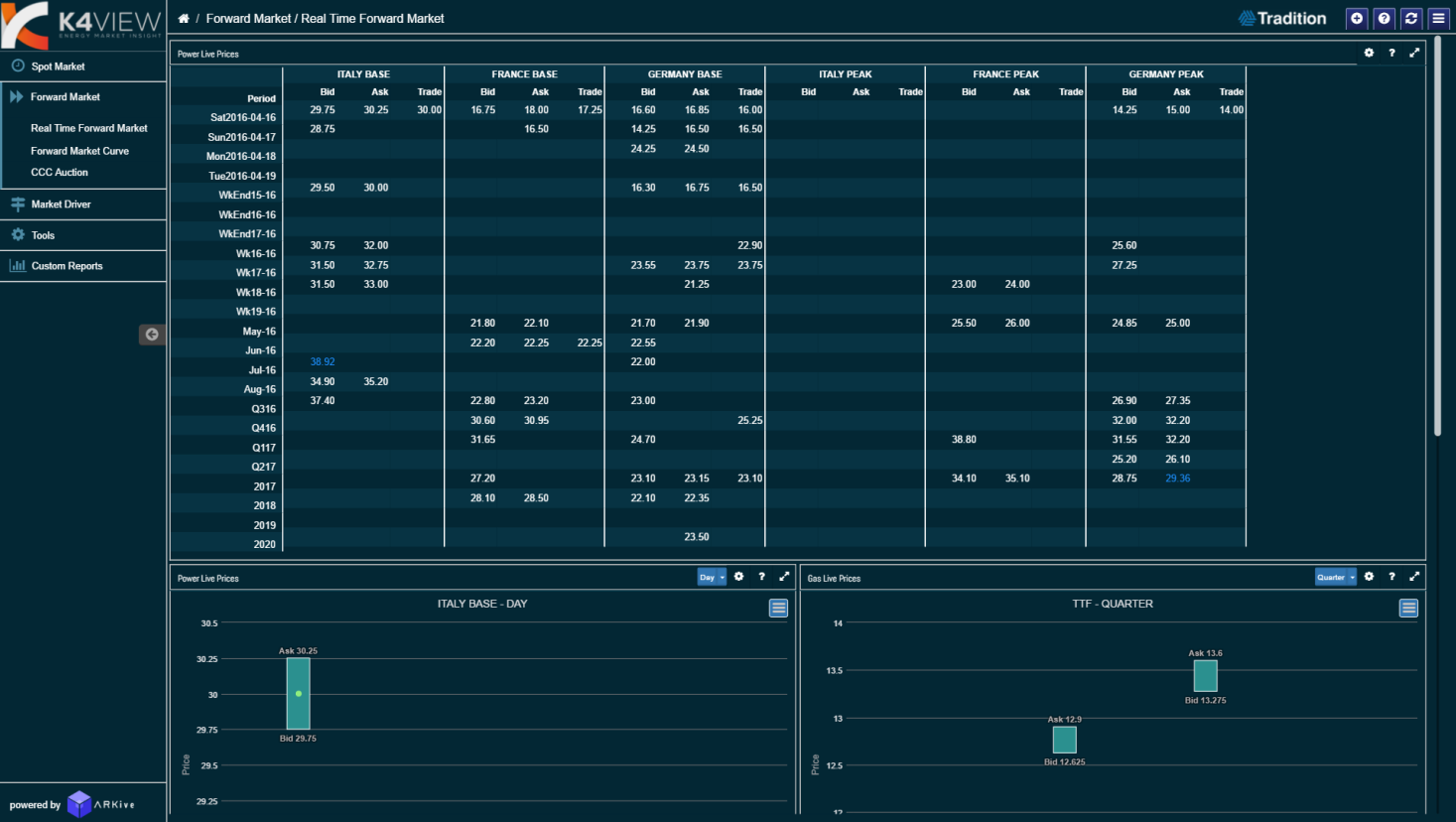Open settings gear of top Power Live Prices panel
The height and width of the screenshot is (822, 1456).
click(1369, 53)
